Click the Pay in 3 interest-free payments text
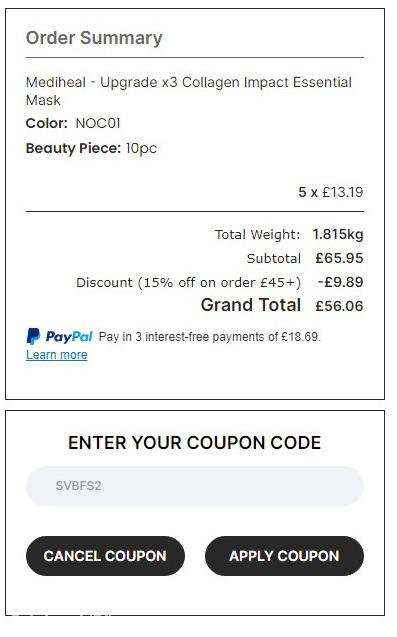The image size is (397, 637). [x=210, y=337]
